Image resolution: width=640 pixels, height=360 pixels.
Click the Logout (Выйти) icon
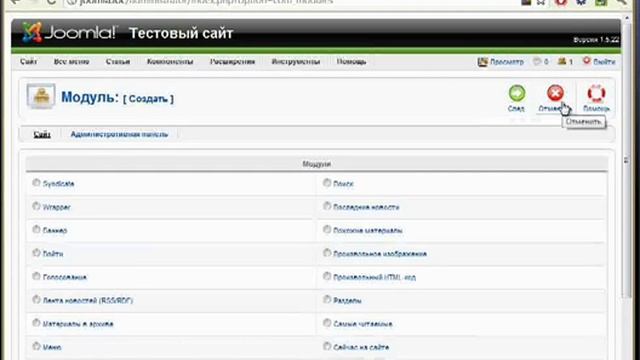click(x=587, y=61)
